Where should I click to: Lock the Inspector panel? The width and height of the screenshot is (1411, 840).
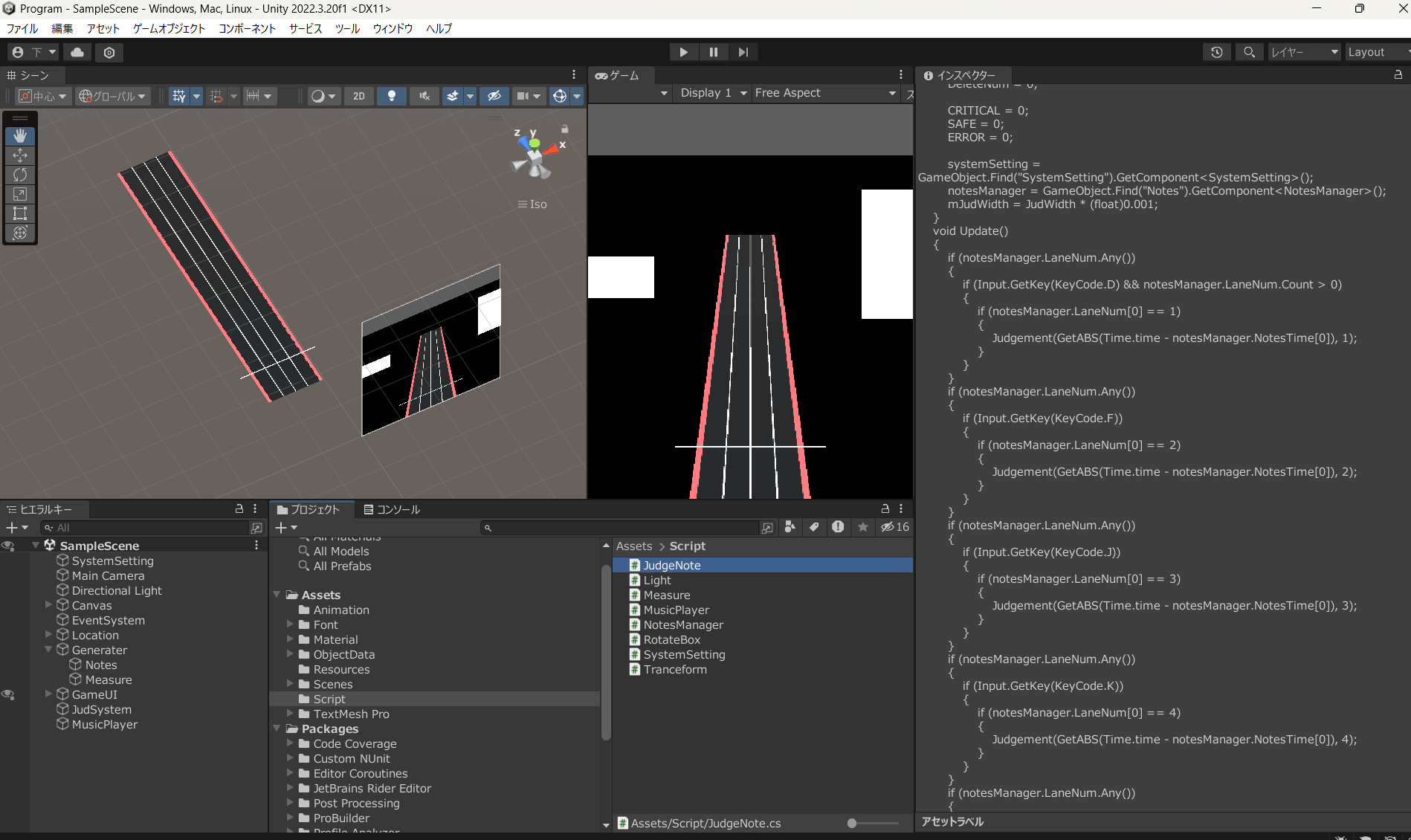point(1398,75)
